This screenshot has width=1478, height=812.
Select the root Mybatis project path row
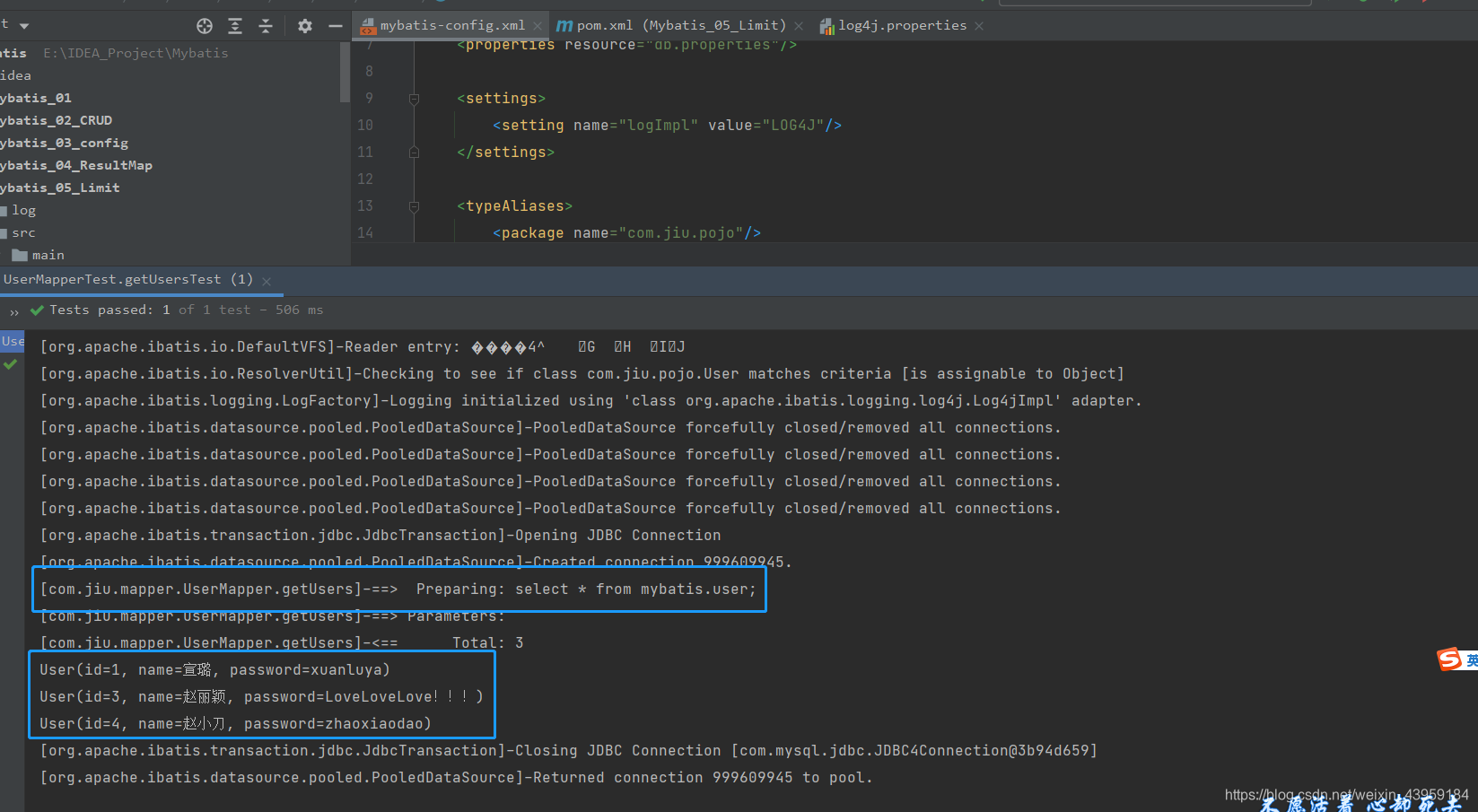[x=114, y=53]
